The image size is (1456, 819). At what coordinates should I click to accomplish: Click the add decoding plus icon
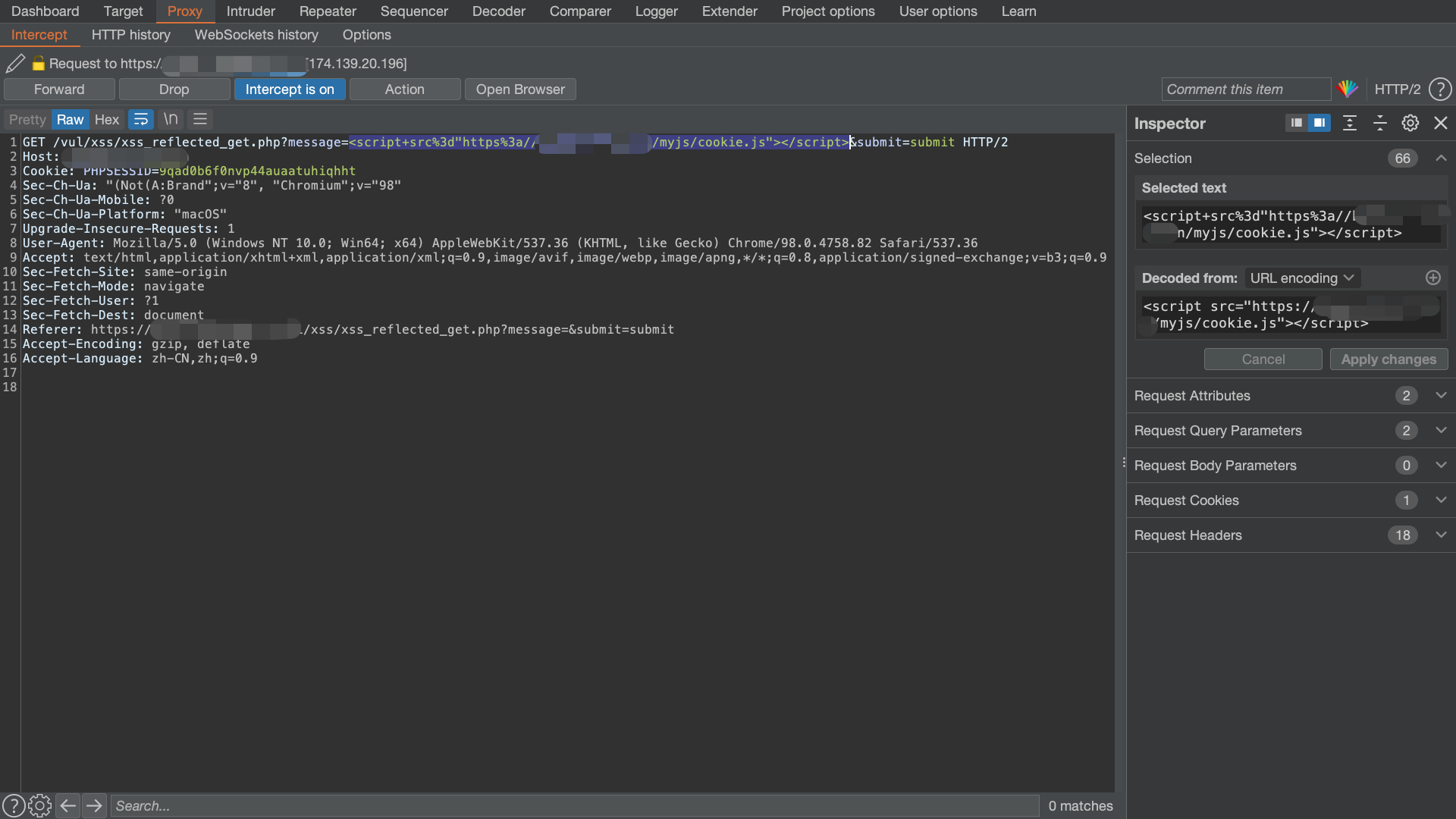pyautogui.click(x=1433, y=278)
